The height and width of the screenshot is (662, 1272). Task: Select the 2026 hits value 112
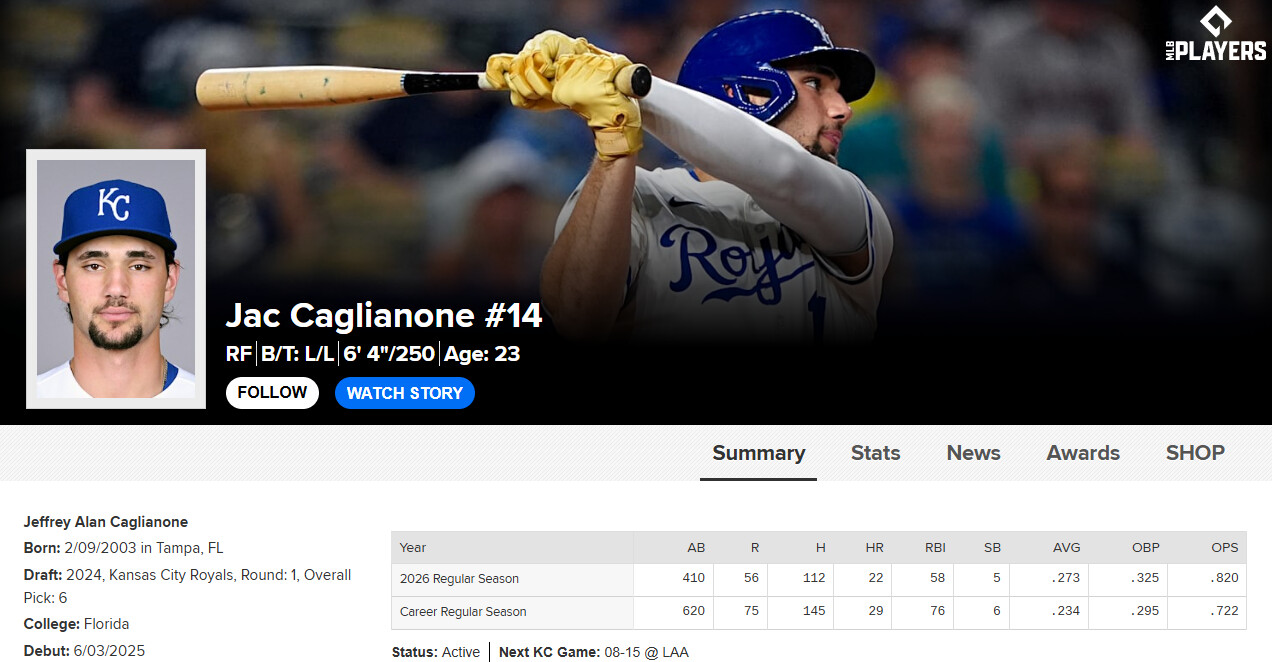click(x=815, y=579)
